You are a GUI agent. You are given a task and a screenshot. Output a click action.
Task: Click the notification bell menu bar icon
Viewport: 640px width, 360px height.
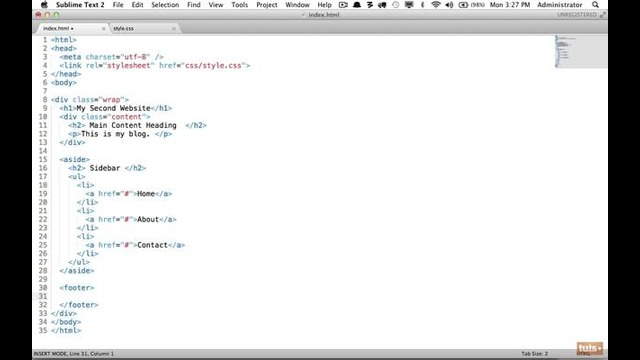coord(357,5)
